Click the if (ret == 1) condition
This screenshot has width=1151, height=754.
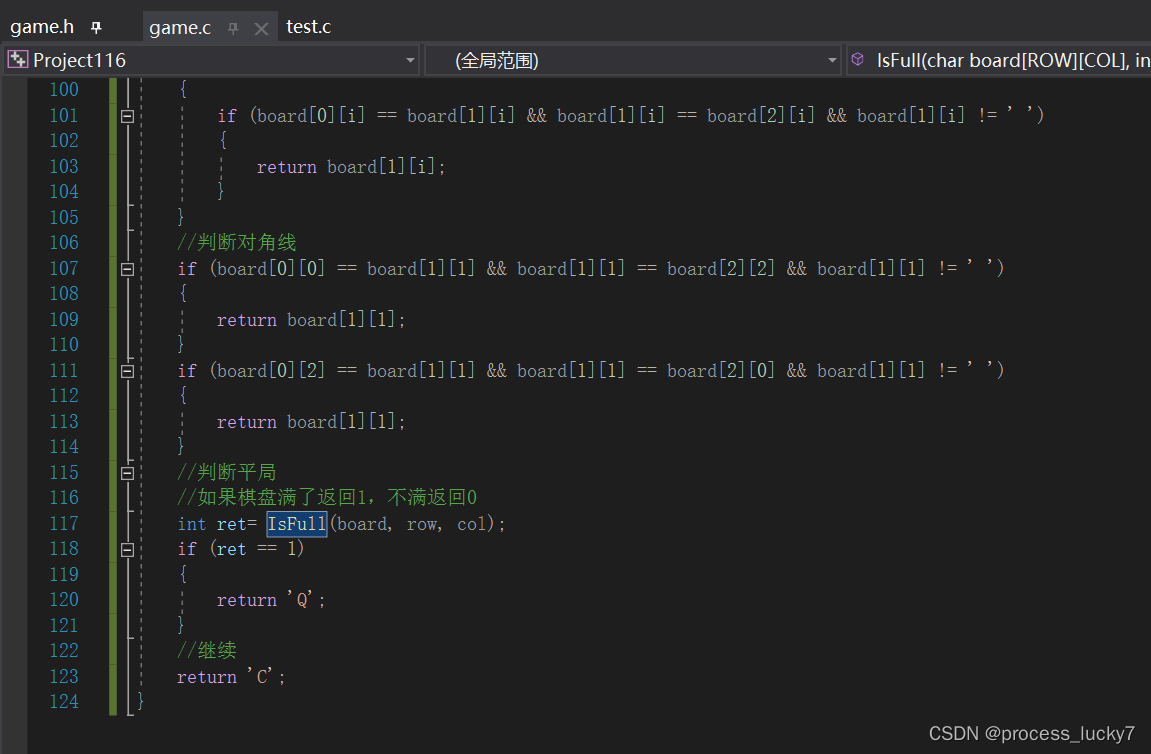(241, 549)
